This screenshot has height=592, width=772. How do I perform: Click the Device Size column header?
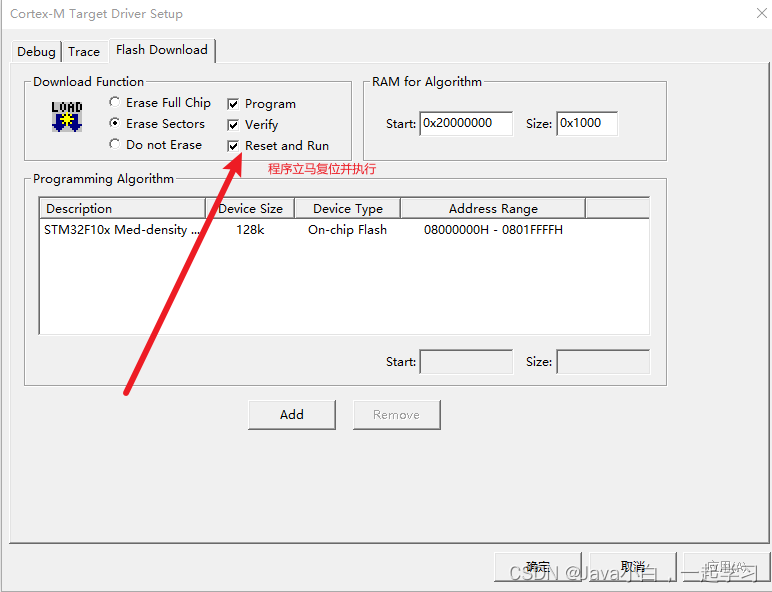click(250, 208)
